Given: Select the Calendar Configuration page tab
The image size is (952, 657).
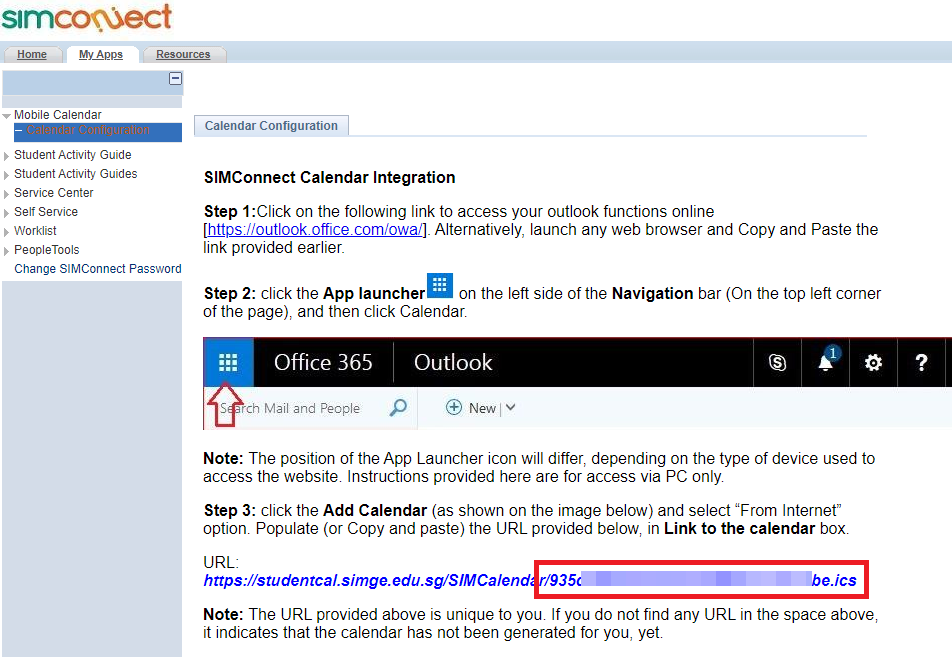Looking at the screenshot, I should [x=271, y=126].
